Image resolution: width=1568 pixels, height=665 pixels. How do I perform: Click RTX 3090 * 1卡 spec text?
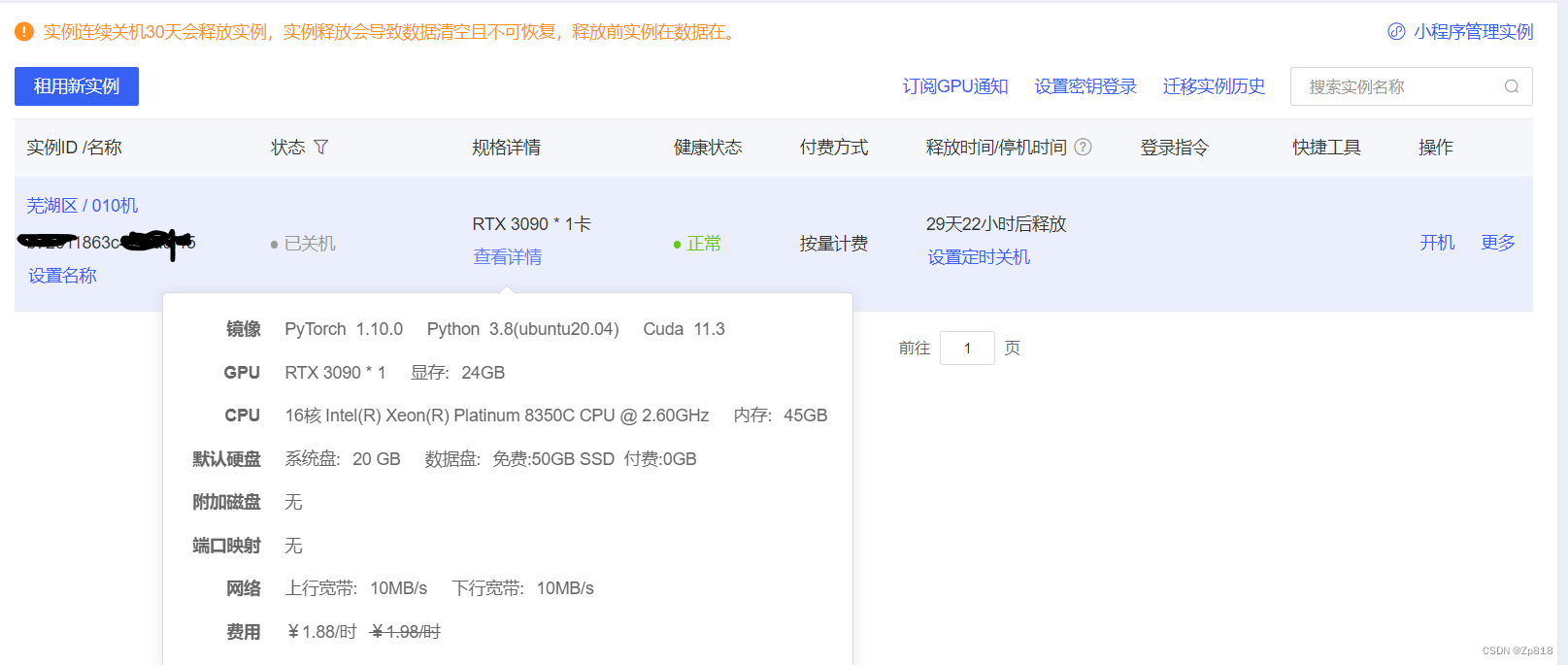(x=532, y=224)
